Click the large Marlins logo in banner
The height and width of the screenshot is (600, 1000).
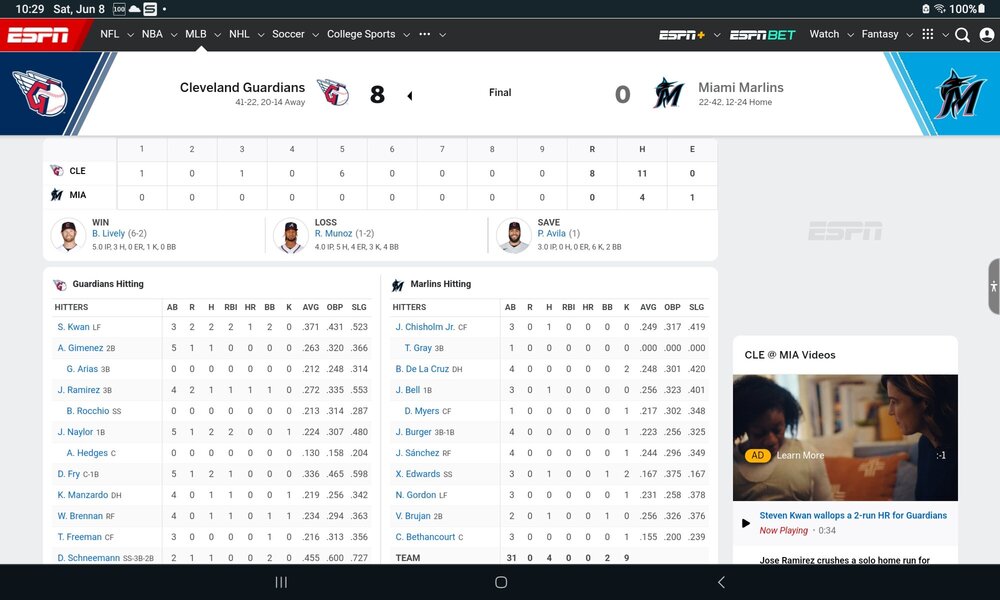[x=960, y=94]
